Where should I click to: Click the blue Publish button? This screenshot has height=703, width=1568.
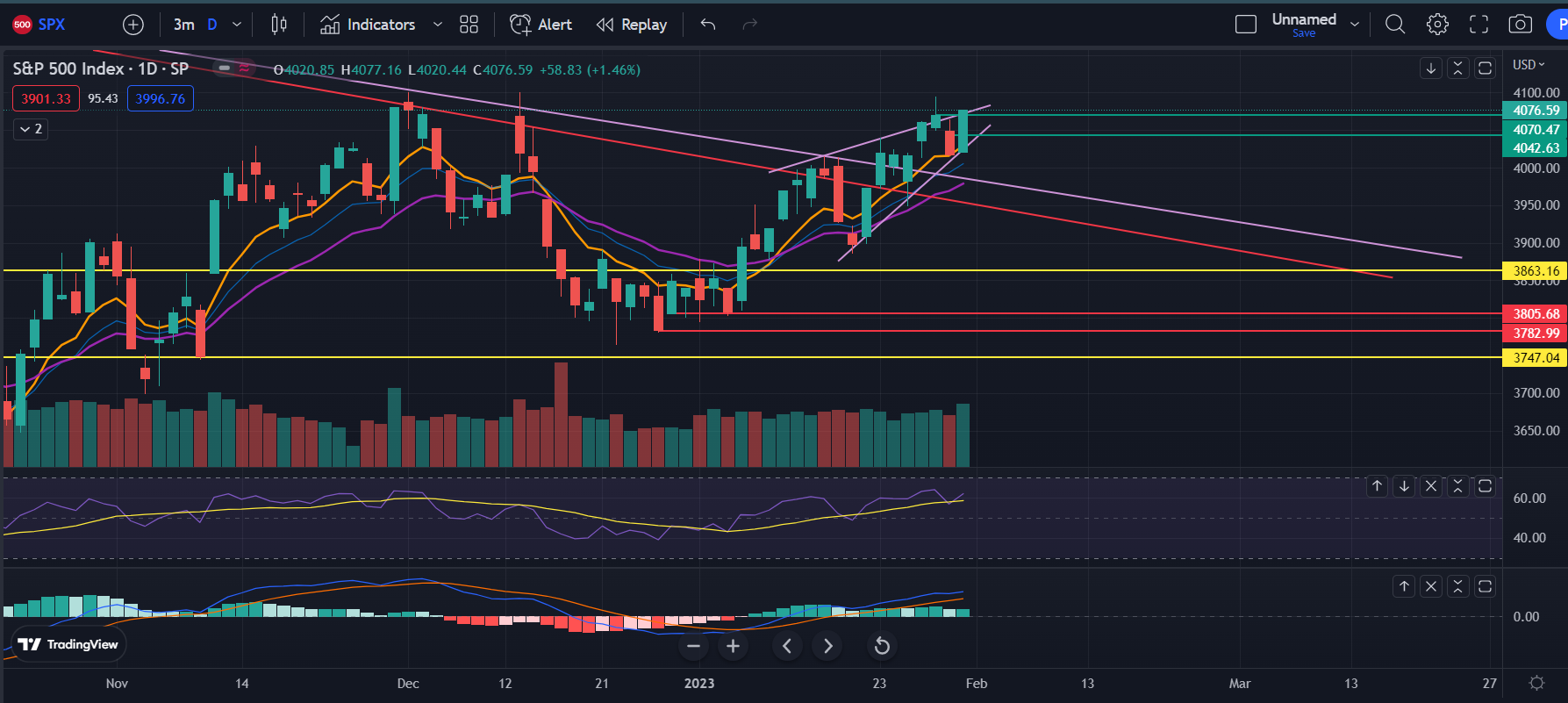pyautogui.click(x=1557, y=25)
